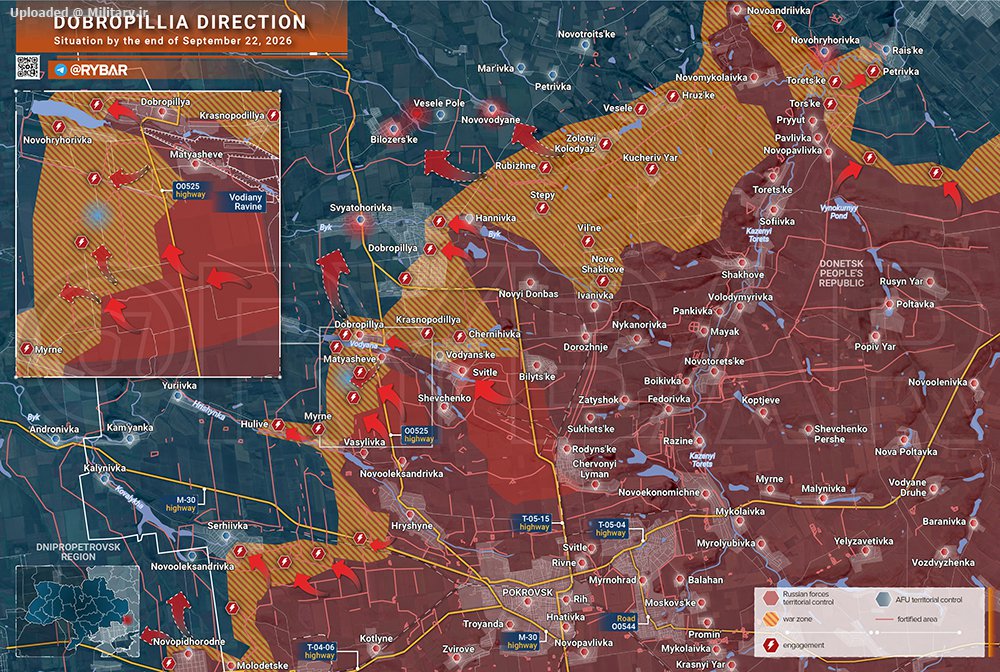Click the 'Yelyzavetivka' town label

click(x=864, y=541)
